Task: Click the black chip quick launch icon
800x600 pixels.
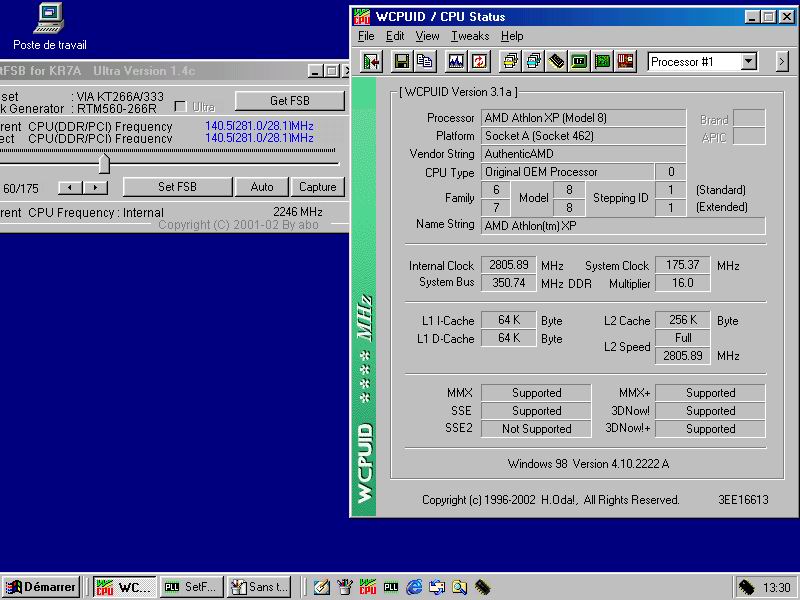Action: point(483,587)
